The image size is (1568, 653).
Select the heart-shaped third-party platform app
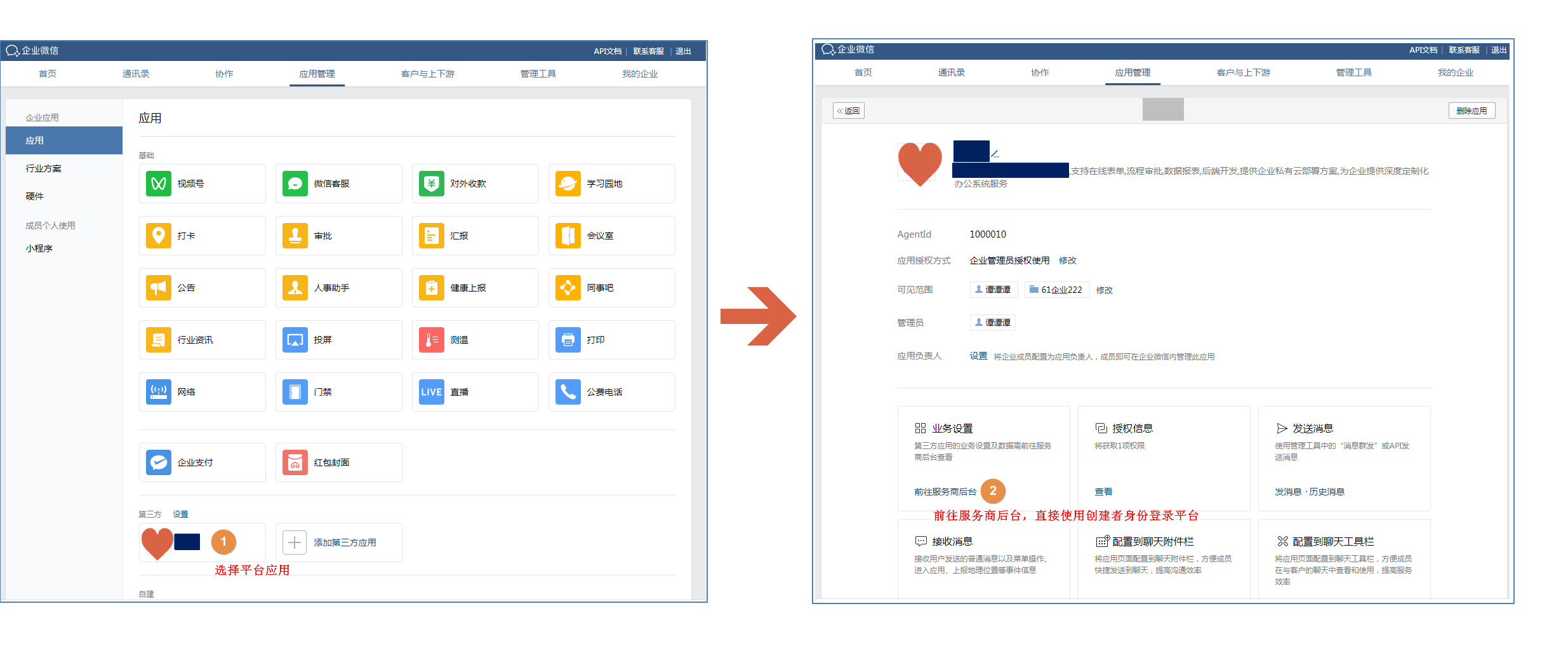pos(157,542)
